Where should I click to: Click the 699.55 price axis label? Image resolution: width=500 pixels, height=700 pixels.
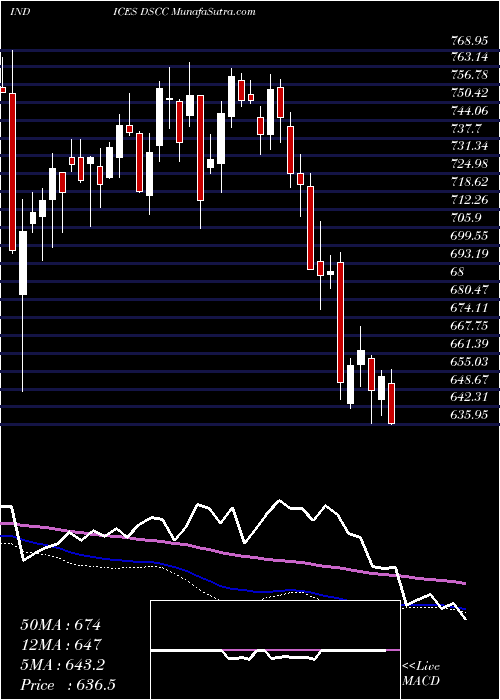(x=470, y=236)
